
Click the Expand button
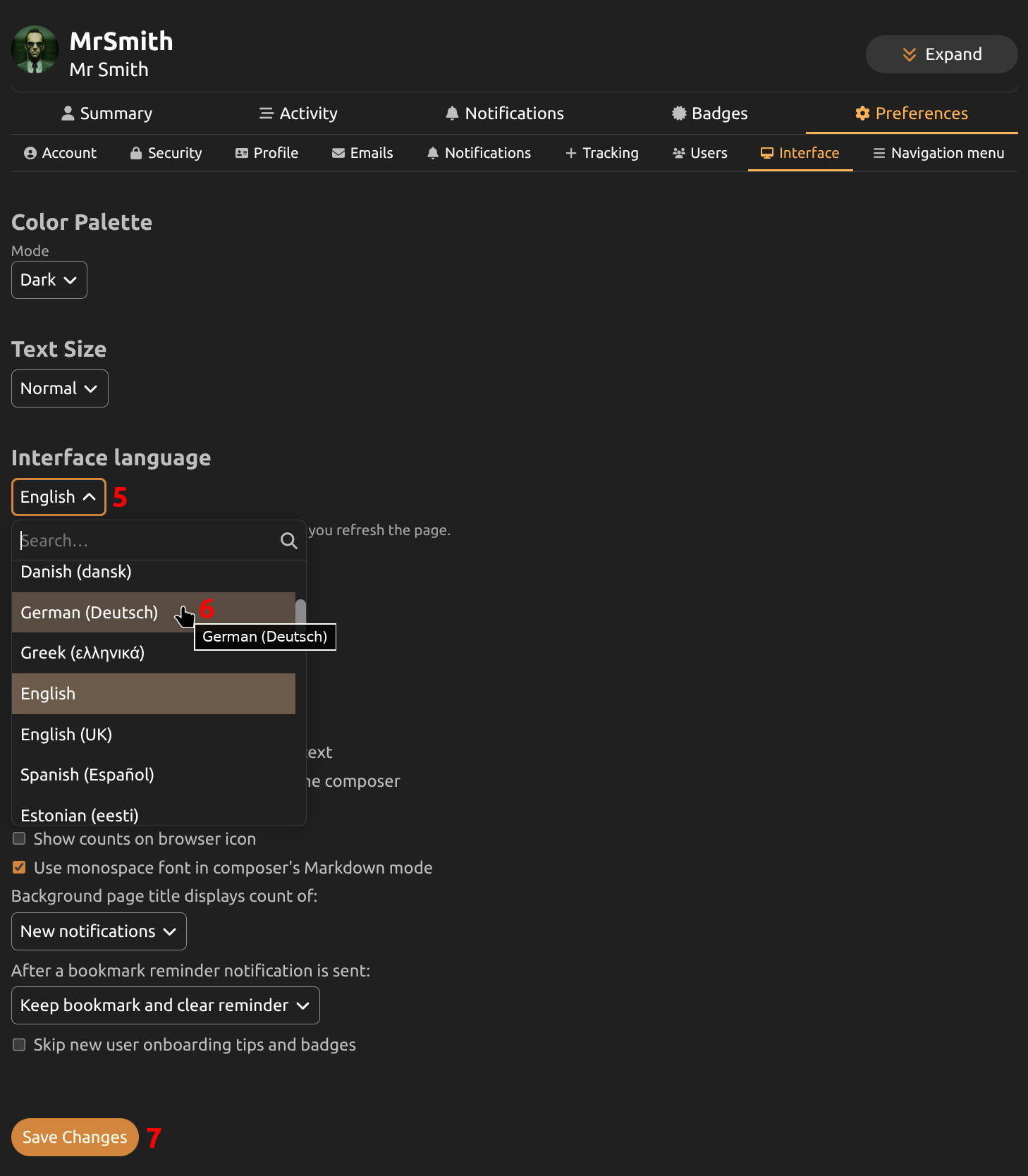click(941, 54)
